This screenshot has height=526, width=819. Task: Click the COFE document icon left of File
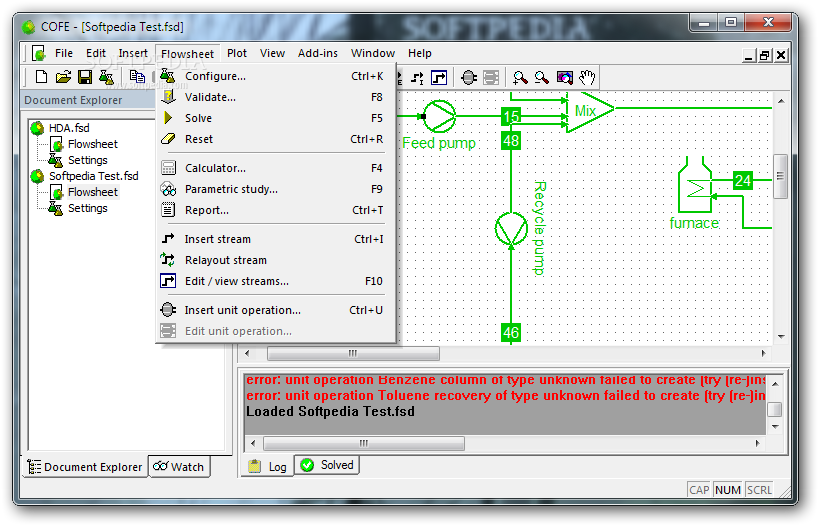pos(38,53)
